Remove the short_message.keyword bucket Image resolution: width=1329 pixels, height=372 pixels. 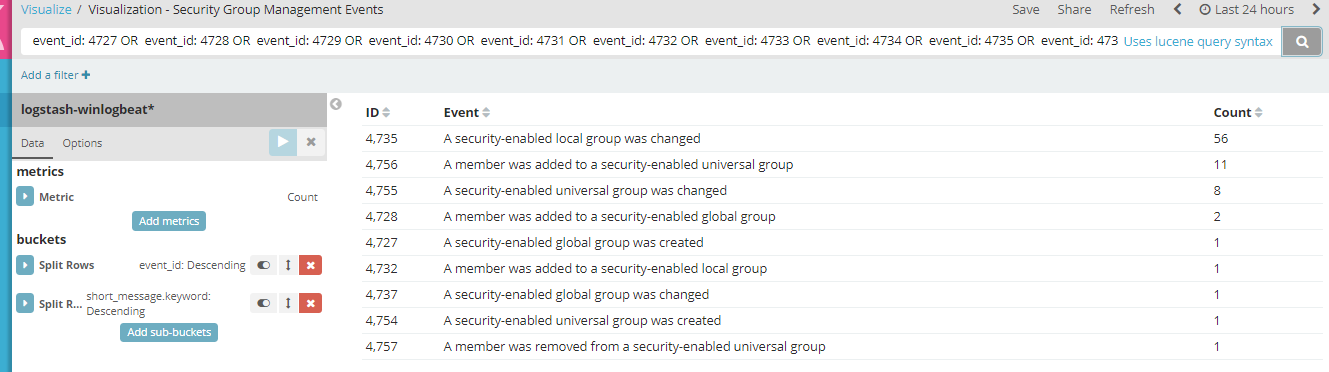pyautogui.click(x=310, y=303)
